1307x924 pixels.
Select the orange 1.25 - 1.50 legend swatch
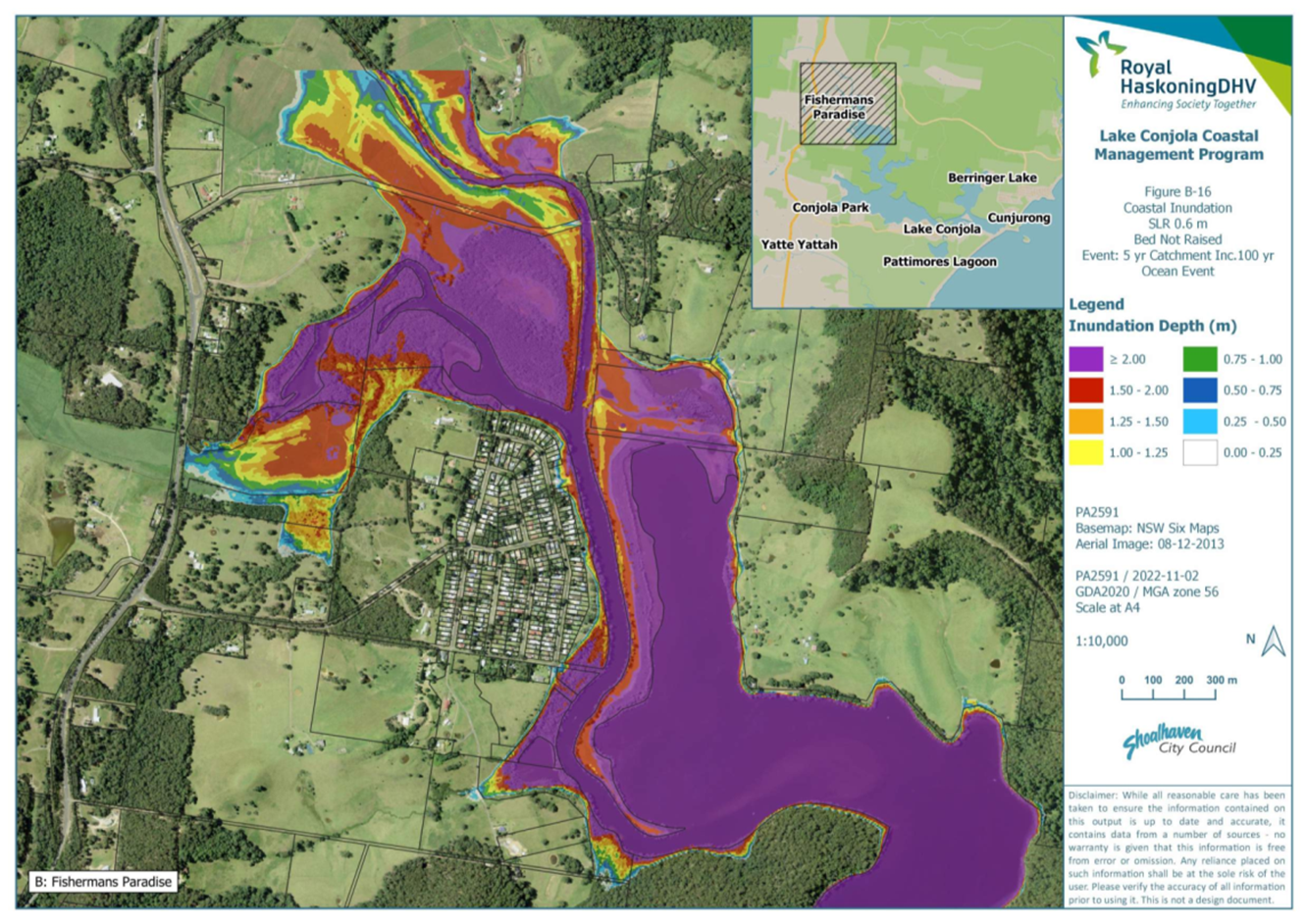pyautogui.click(x=1085, y=422)
